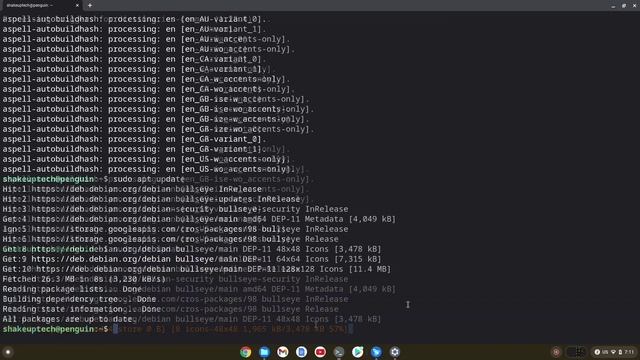640x360 pixels.
Task: Click 'All packages are up to date' line
Action: coord(67,319)
